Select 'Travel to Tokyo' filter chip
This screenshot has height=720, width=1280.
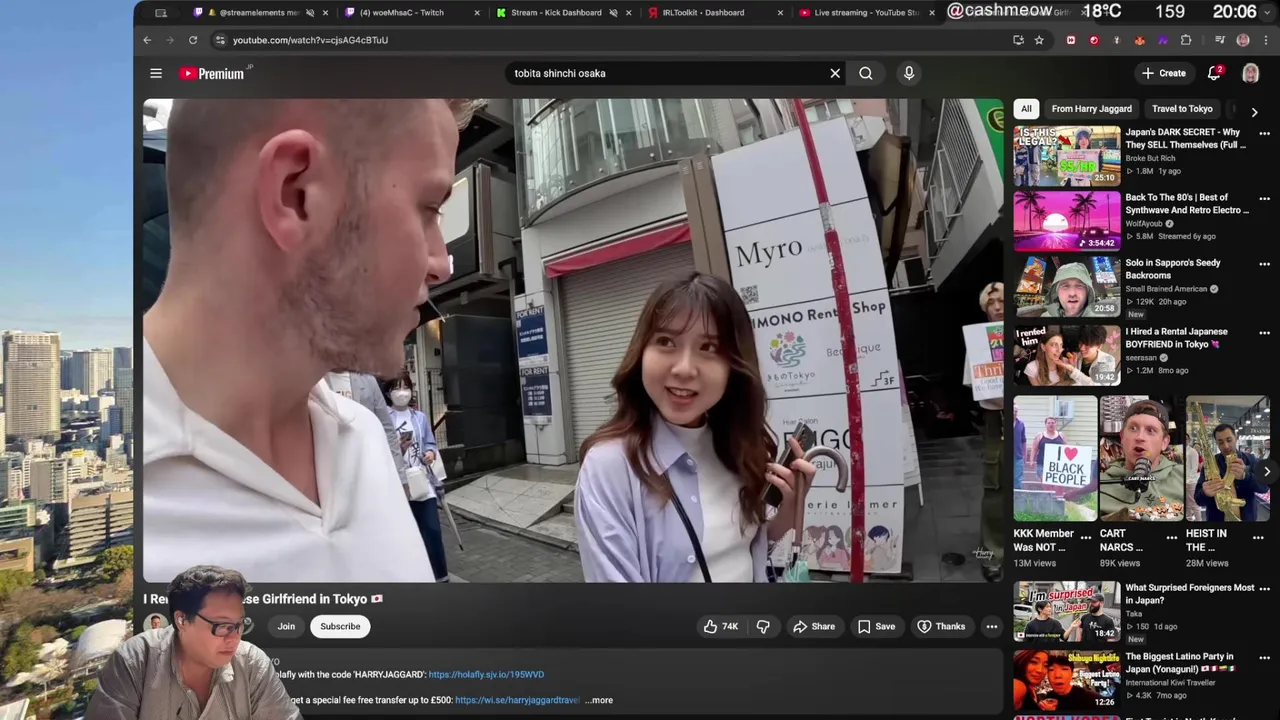tap(1182, 109)
